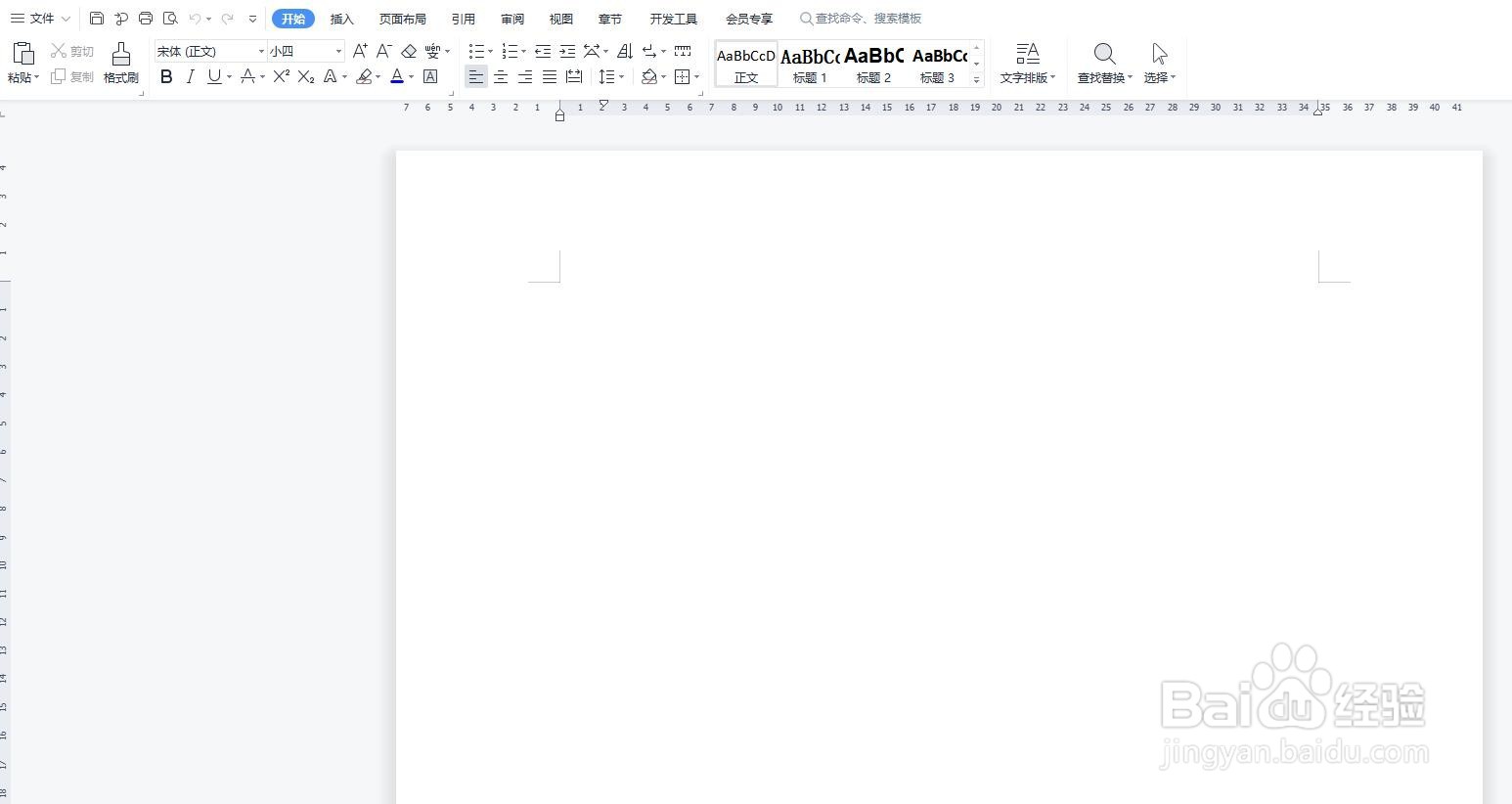Switch to the 审阅 (Review) tab
Viewport: 1512px width, 804px height.
(512, 19)
